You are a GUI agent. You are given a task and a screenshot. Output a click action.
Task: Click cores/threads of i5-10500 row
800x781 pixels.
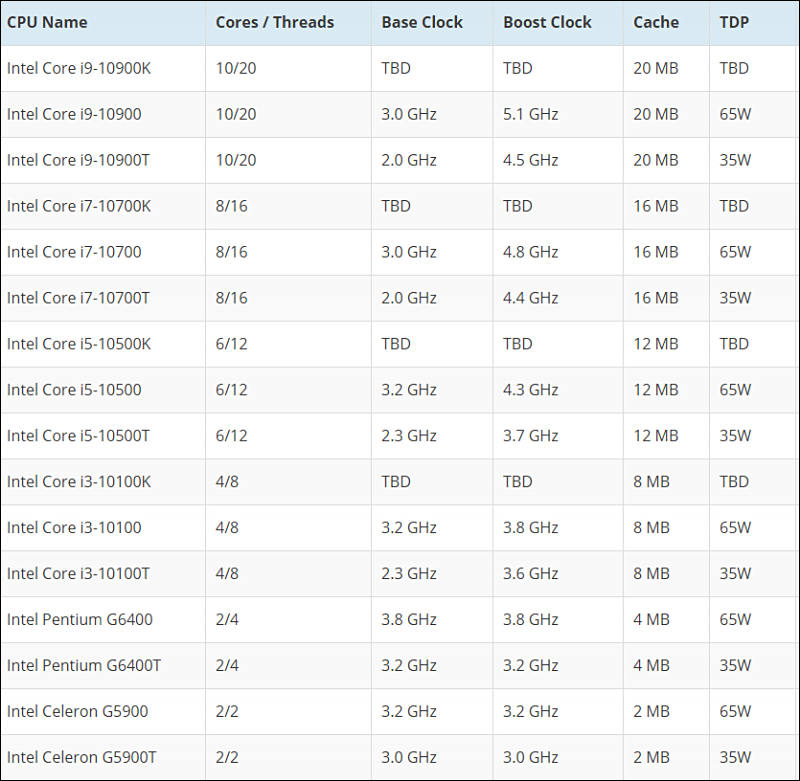click(x=231, y=390)
